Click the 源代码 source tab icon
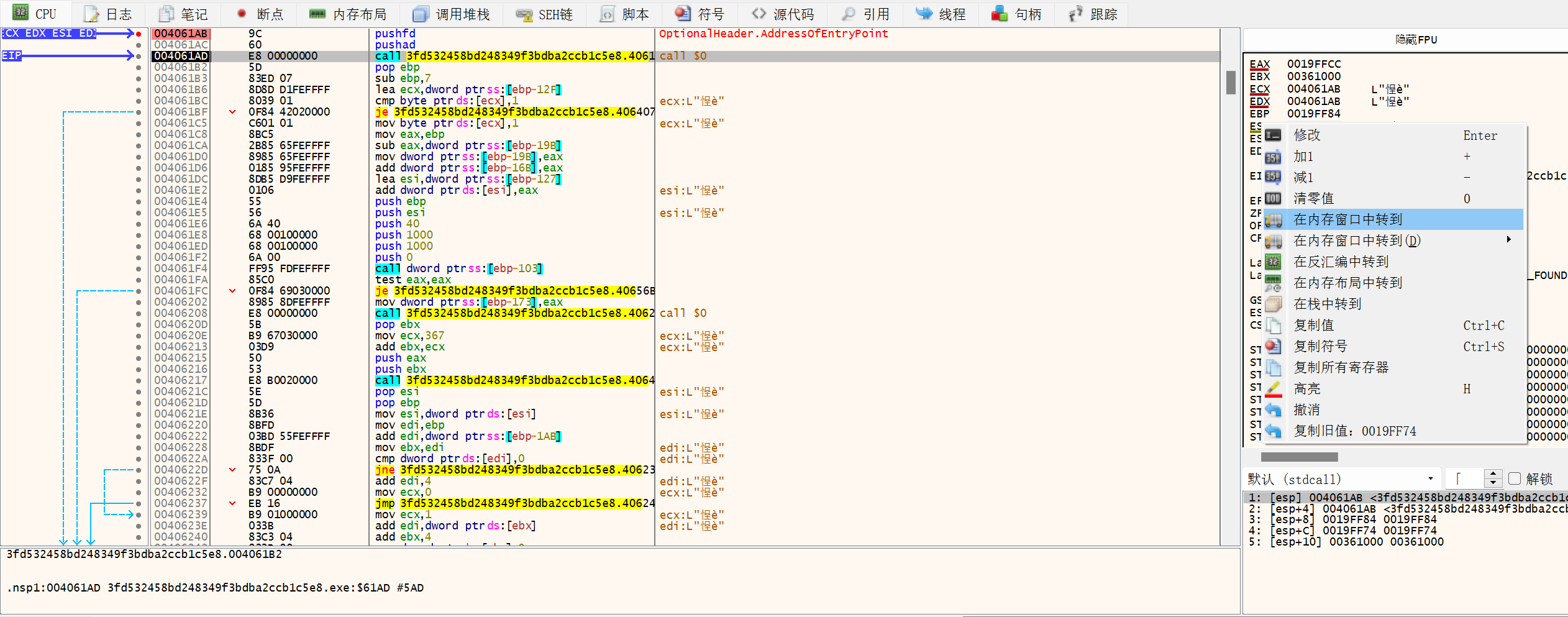 (759, 13)
